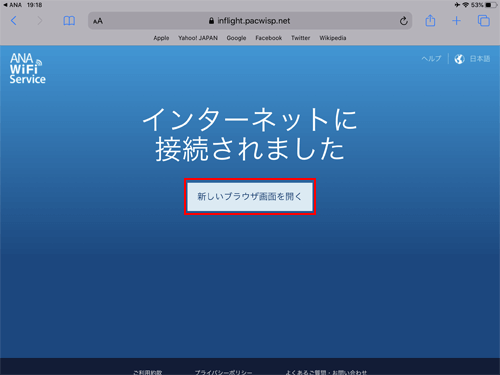Image resolution: width=500 pixels, height=375 pixels.
Task: Open the Twitter favorites bookmark
Action: pos(301,38)
